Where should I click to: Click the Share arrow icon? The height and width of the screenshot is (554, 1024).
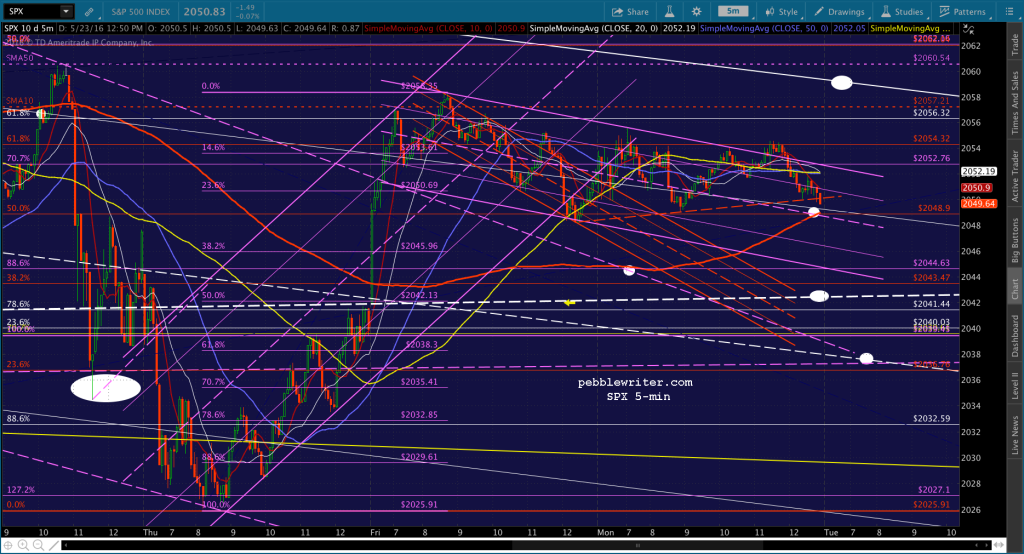click(x=616, y=12)
